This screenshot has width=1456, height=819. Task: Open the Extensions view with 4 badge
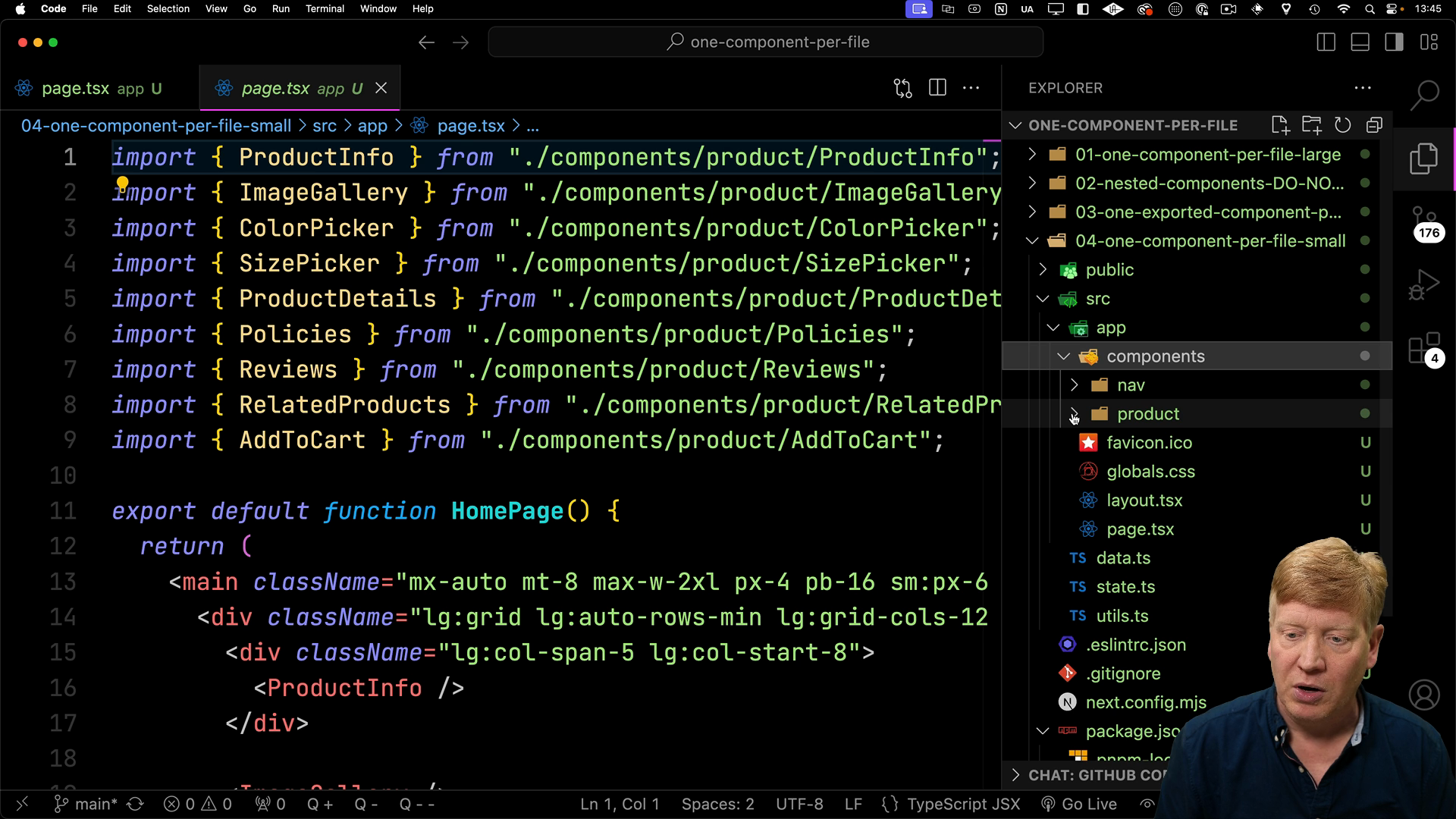click(1424, 350)
